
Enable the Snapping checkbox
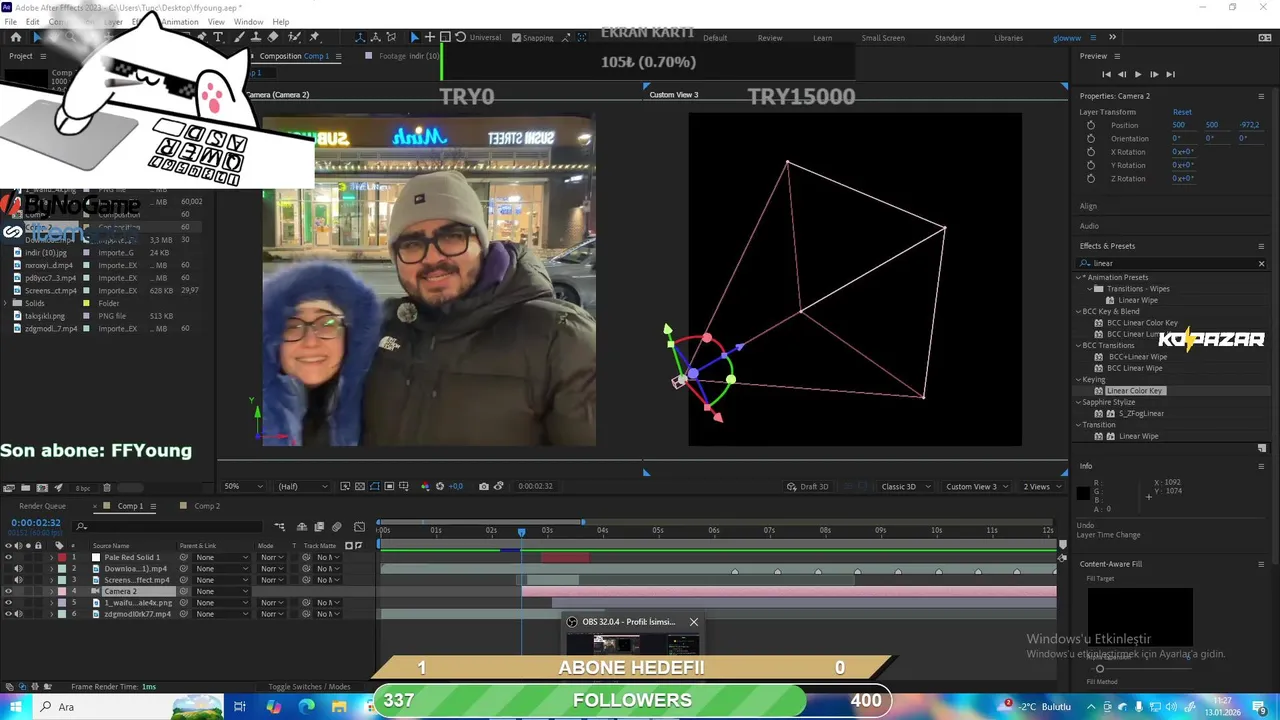516,38
